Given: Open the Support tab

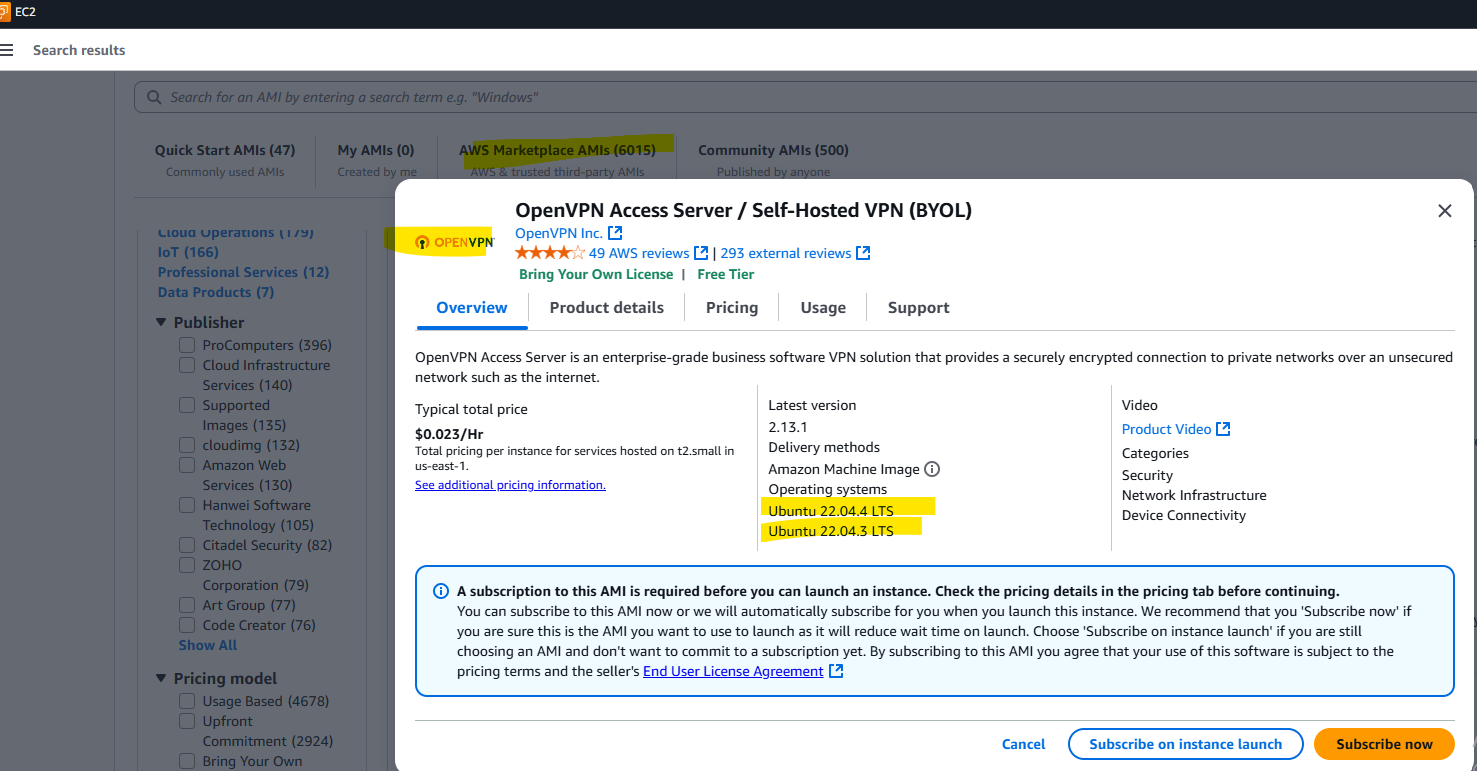Looking at the screenshot, I should point(919,308).
